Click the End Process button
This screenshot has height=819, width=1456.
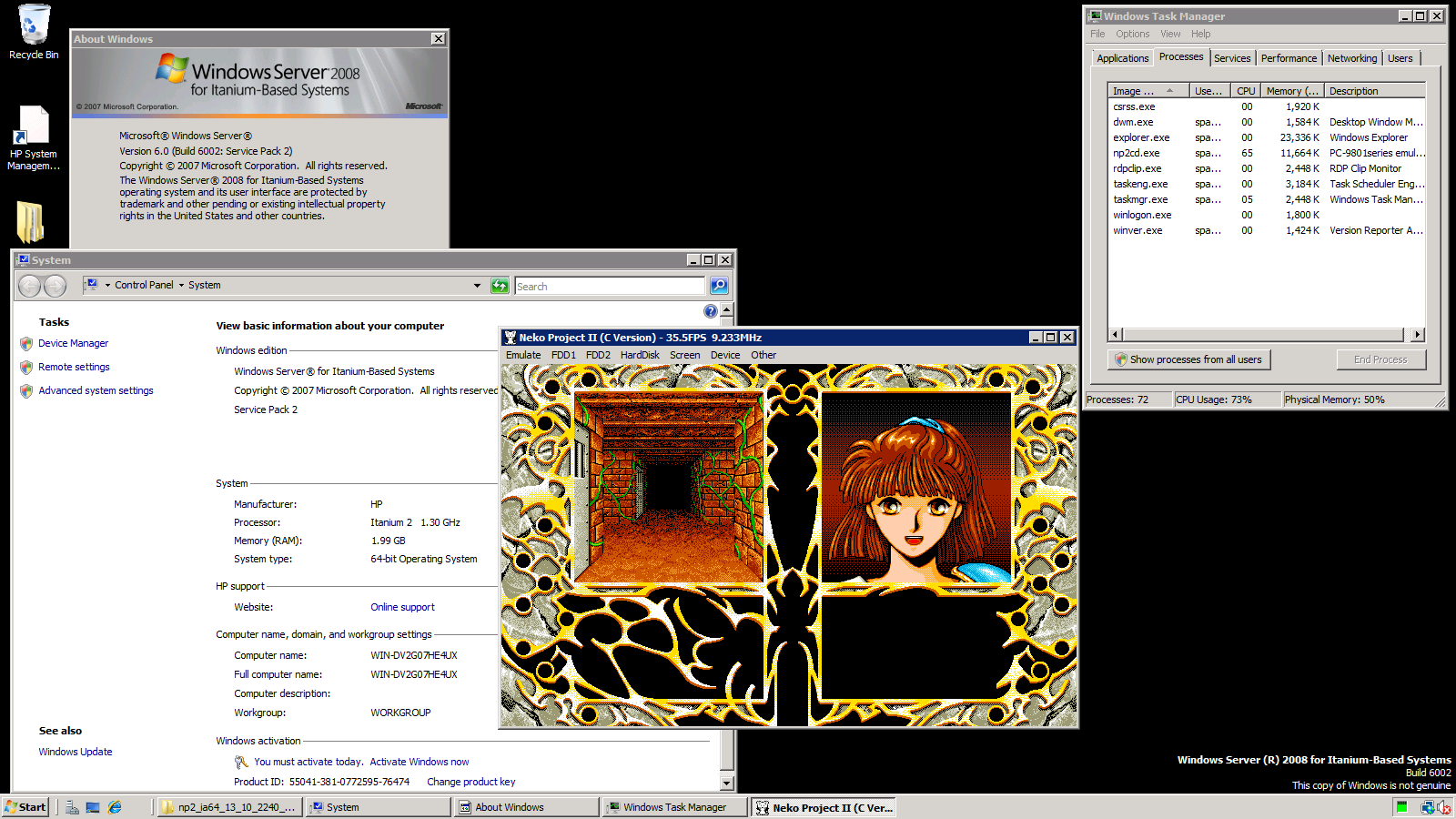[1380, 359]
